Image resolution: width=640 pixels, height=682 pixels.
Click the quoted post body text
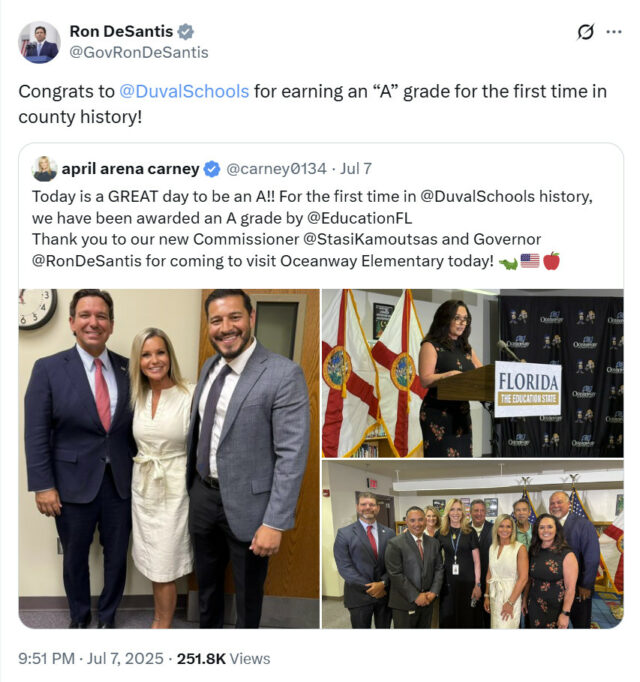tap(312, 229)
